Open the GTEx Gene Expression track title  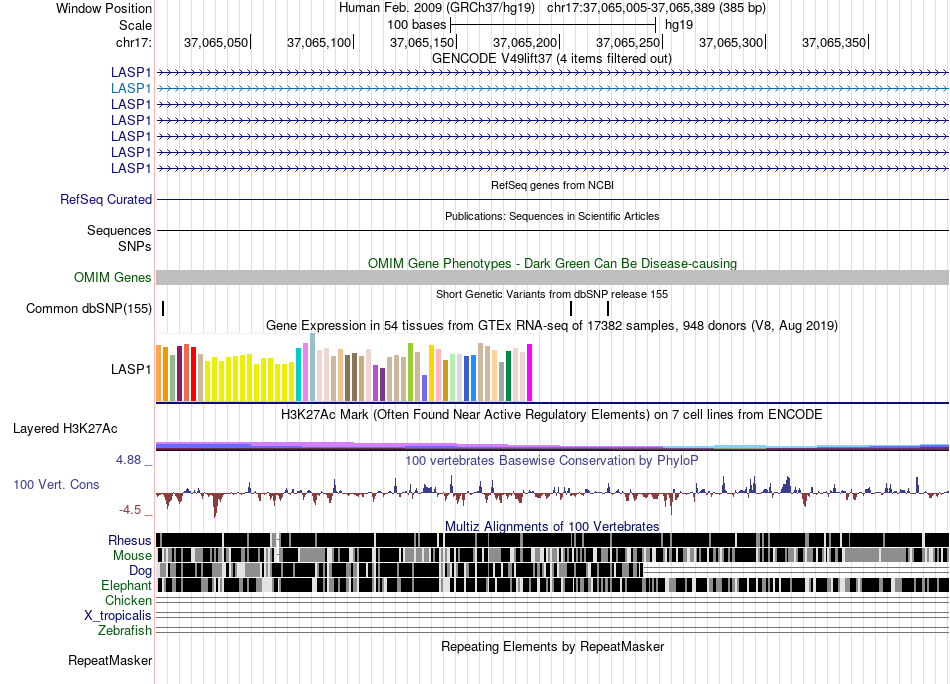pos(552,325)
